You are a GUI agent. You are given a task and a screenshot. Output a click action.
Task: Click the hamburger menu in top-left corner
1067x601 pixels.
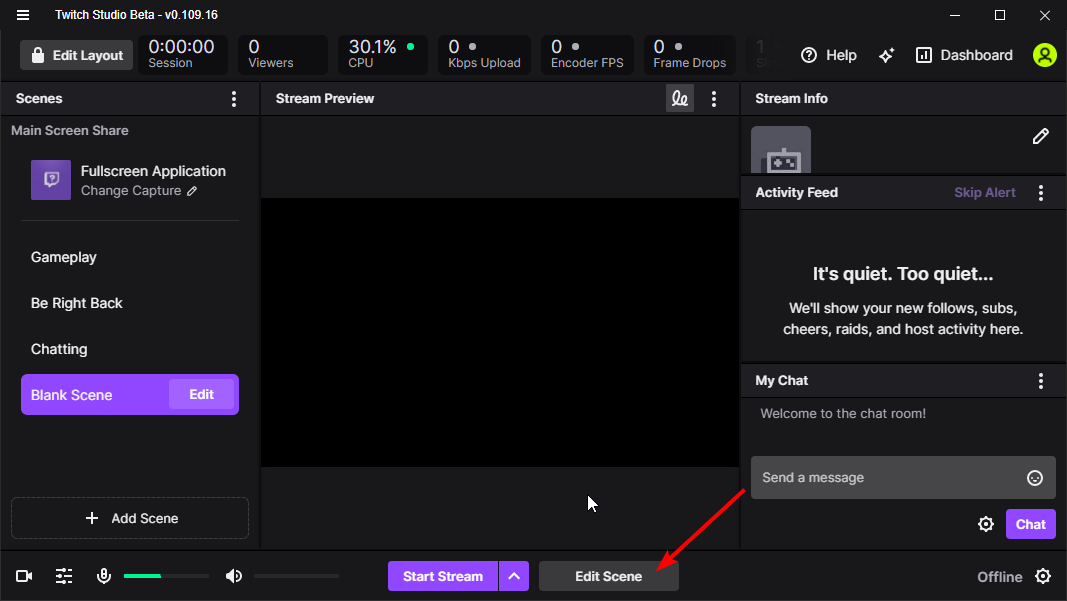click(22, 15)
